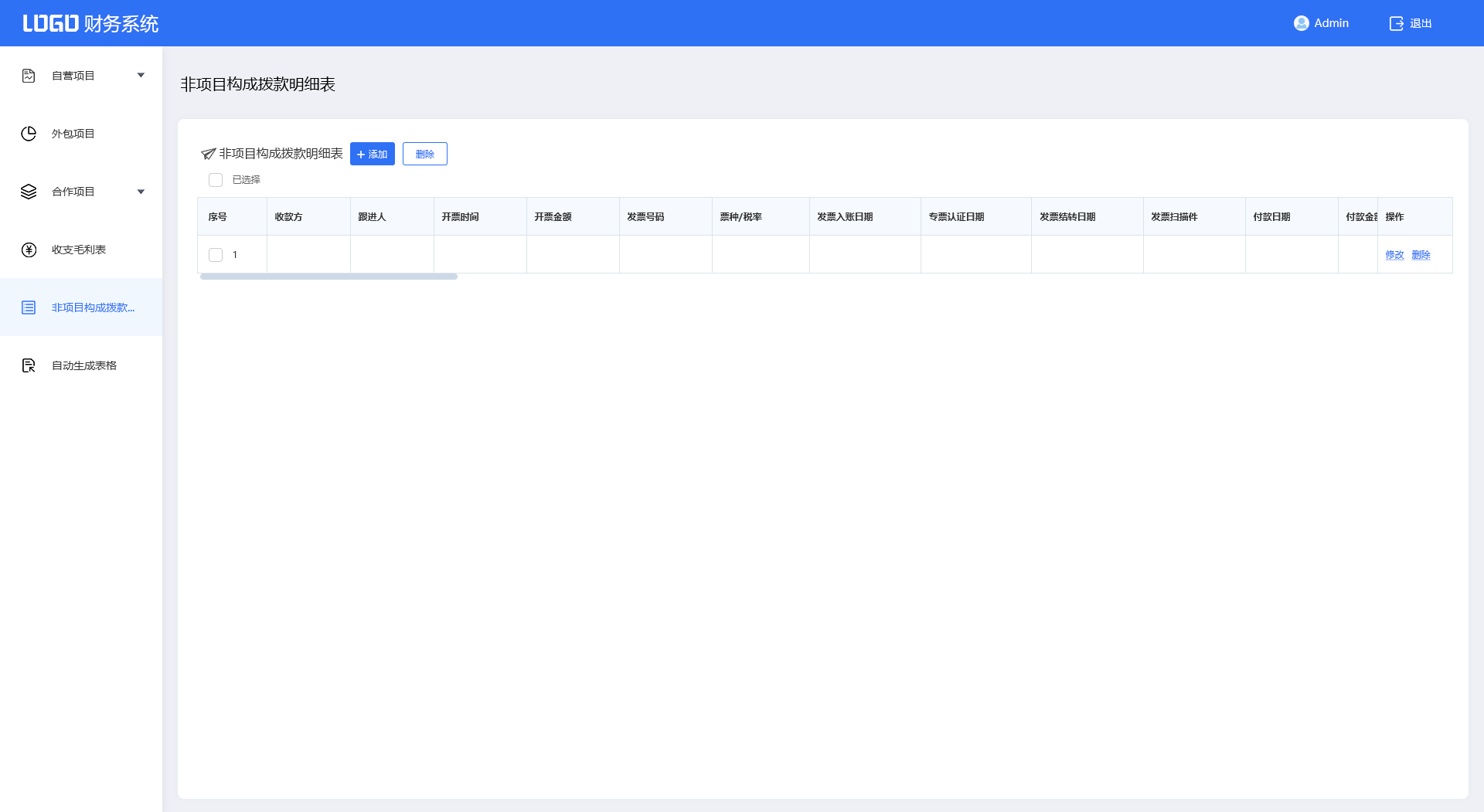This screenshot has width=1484, height=812.
Task: Check the checkbox for row 1
Action: click(216, 255)
